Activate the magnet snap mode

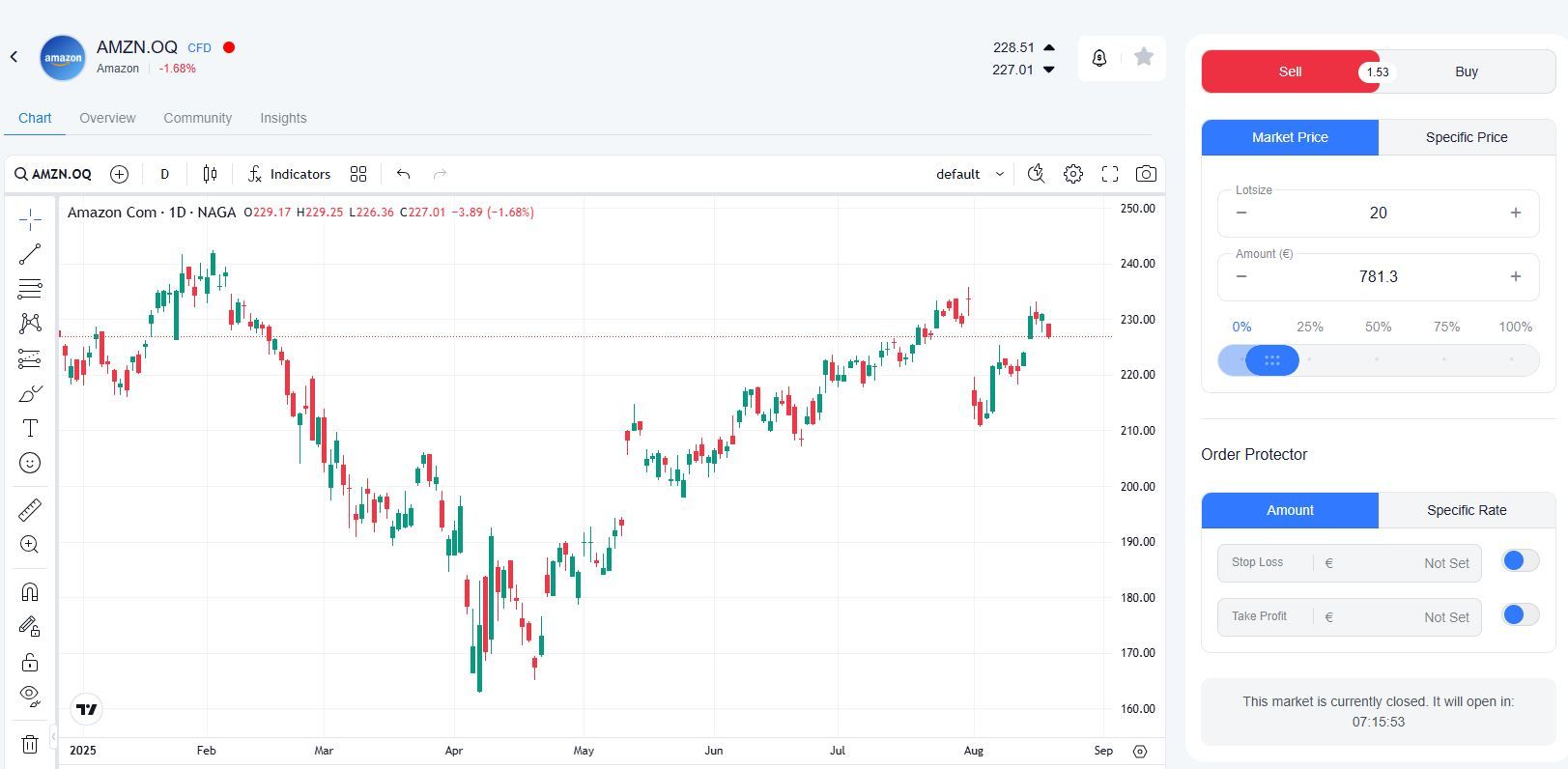click(x=30, y=592)
